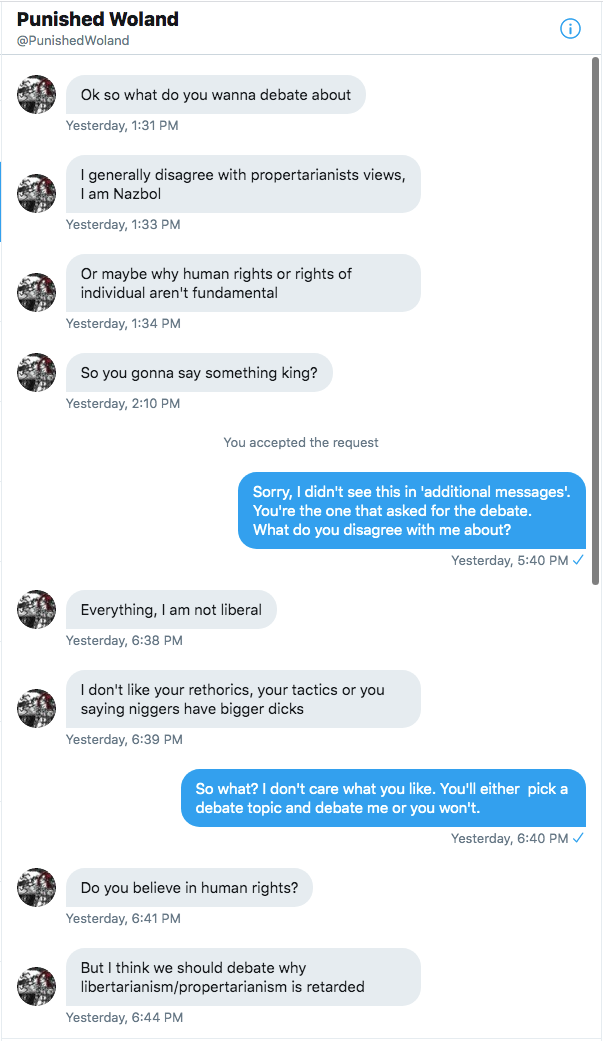Click the avatar next to 'Everything, I am not liberal'
The height and width of the screenshot is (1041, 603).
pyautogui.click(x=36, y=609)
